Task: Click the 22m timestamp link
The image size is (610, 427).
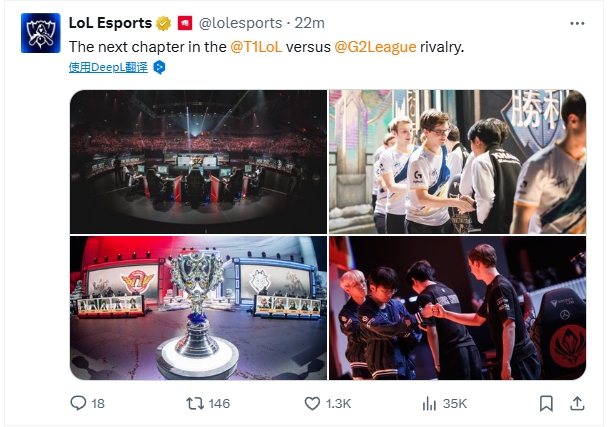Action: pyautogui.click(x=309, y=23)
